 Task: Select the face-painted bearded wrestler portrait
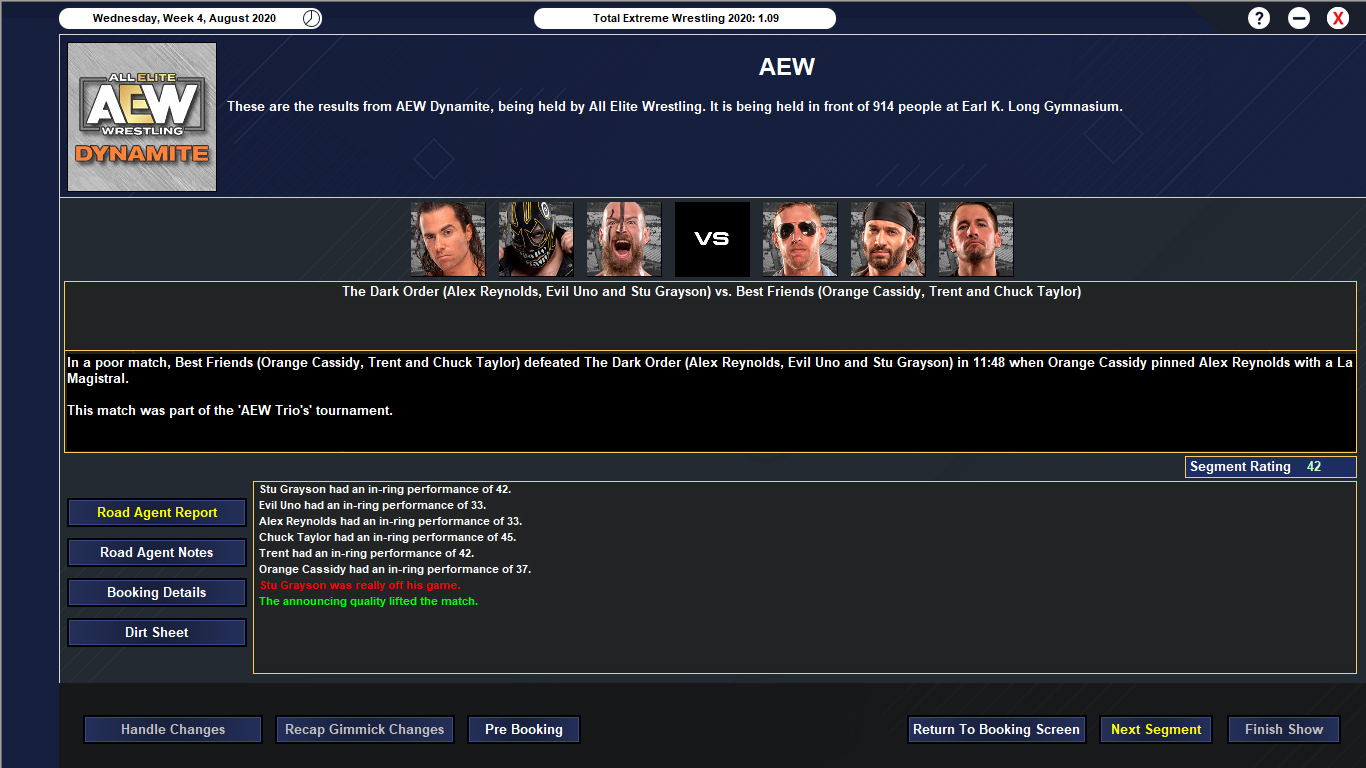click(624, 239)
